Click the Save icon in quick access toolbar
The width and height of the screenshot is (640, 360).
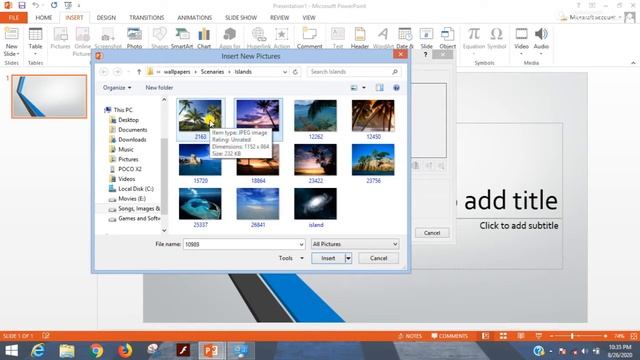tap(22, 5)
